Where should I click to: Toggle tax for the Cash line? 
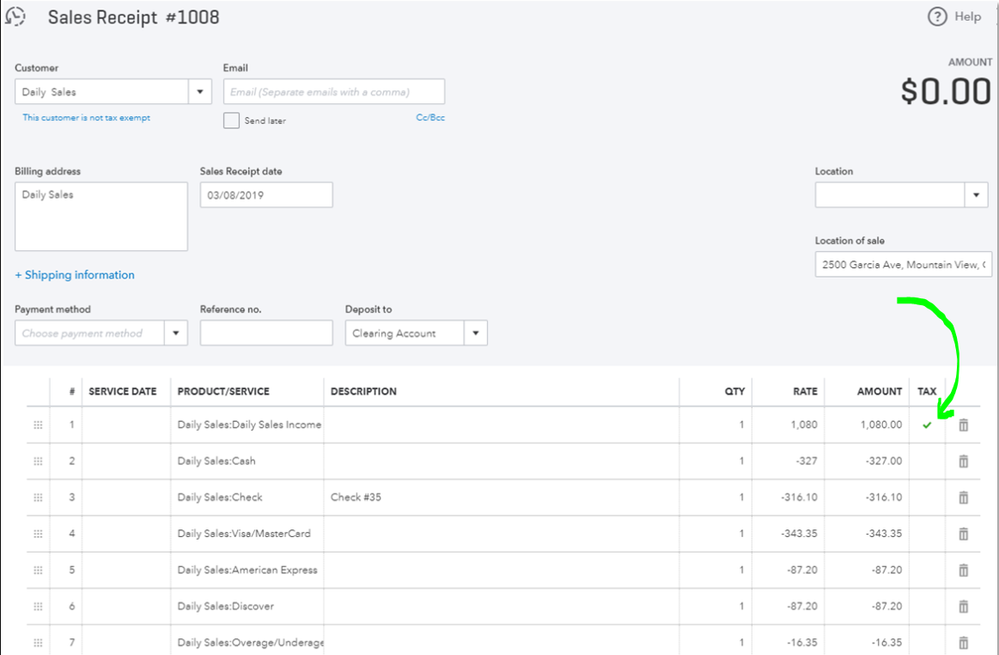coord(927,461)
